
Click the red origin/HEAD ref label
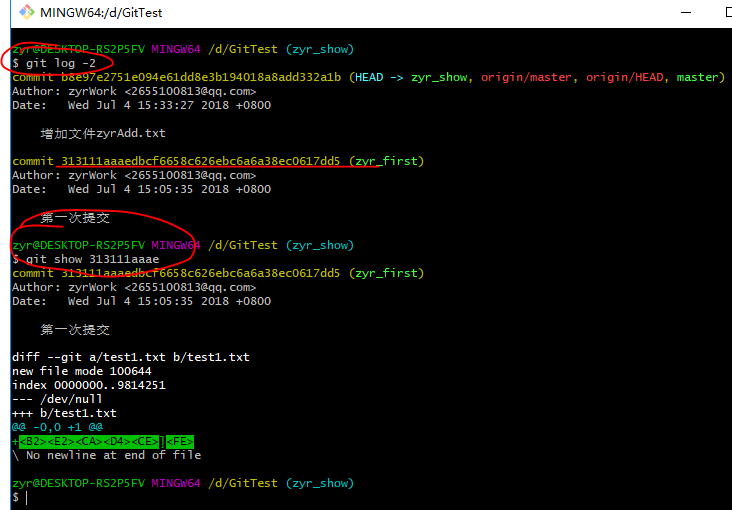625,77
